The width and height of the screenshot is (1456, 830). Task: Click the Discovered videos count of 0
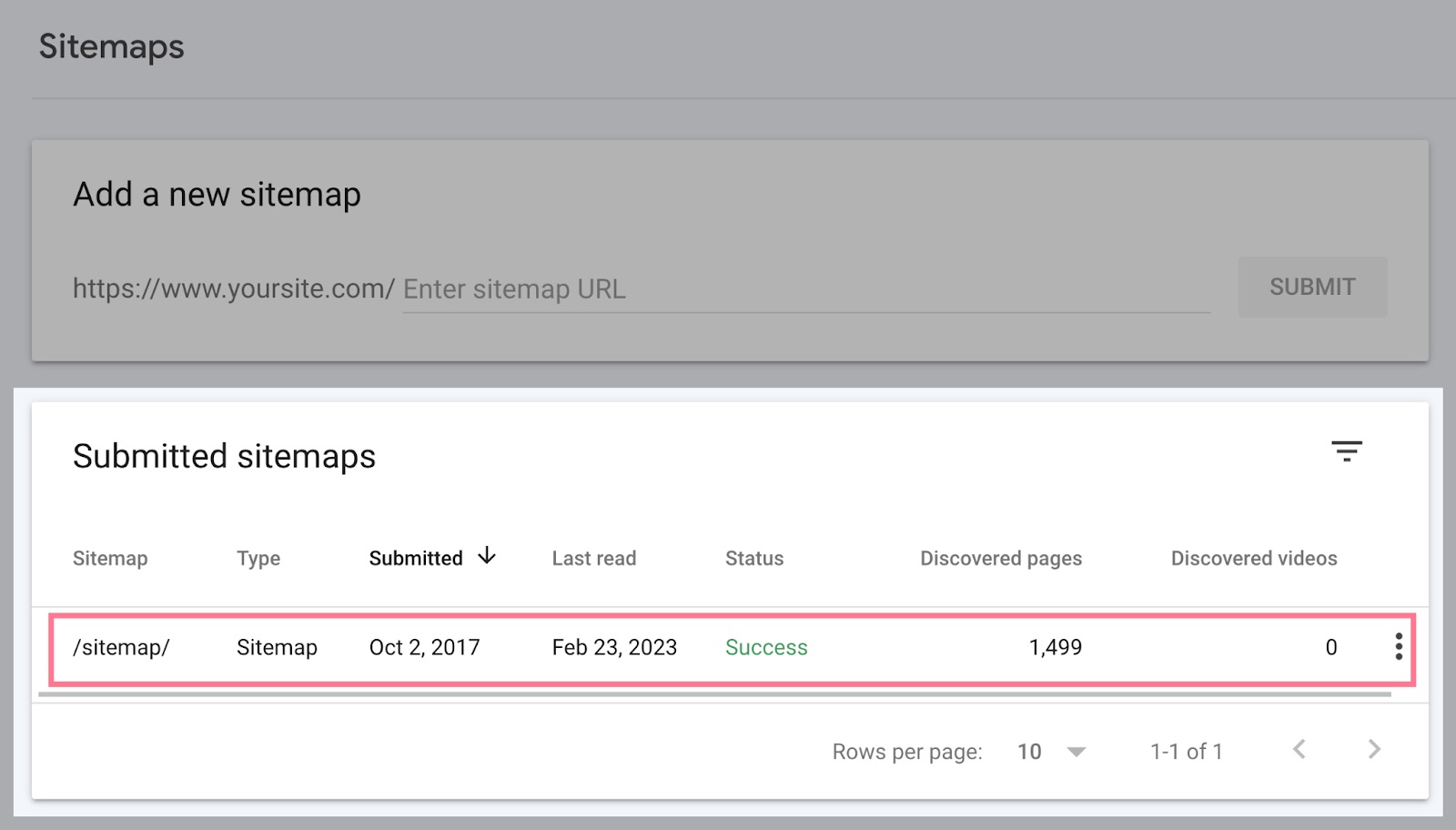(1331, 647)
